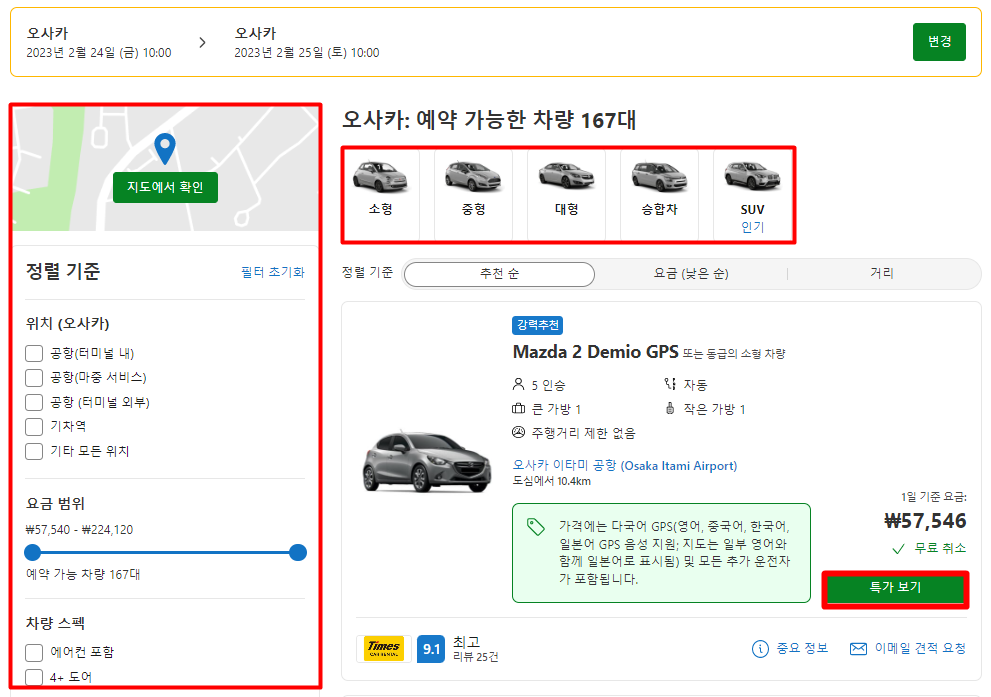Click the 중요 정보 info icon
Screen dimensions: 991x697
(760, 648)
